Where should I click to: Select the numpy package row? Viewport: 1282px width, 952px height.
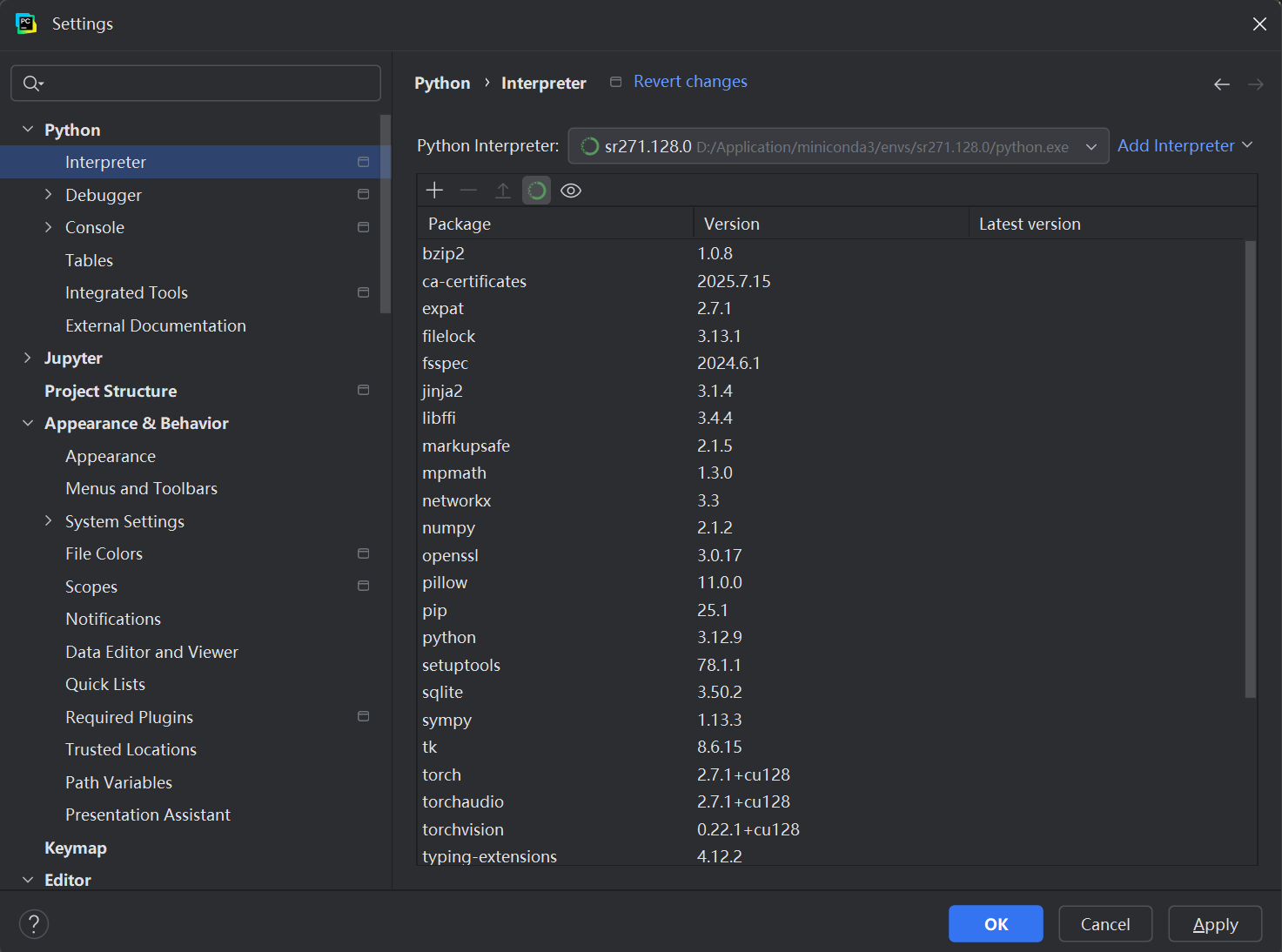coord(832,527)
